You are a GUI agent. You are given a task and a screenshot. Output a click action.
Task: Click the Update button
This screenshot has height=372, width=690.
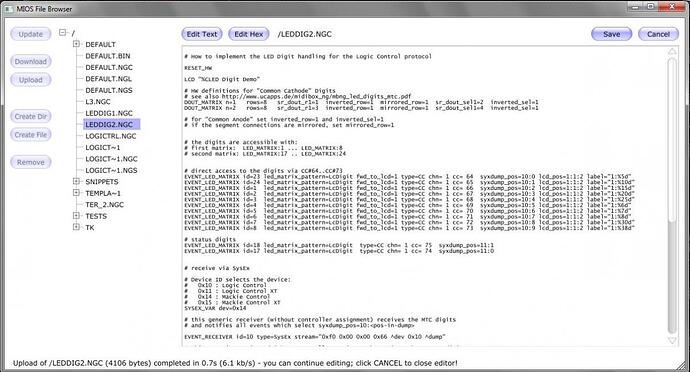[x=30, y=34]
